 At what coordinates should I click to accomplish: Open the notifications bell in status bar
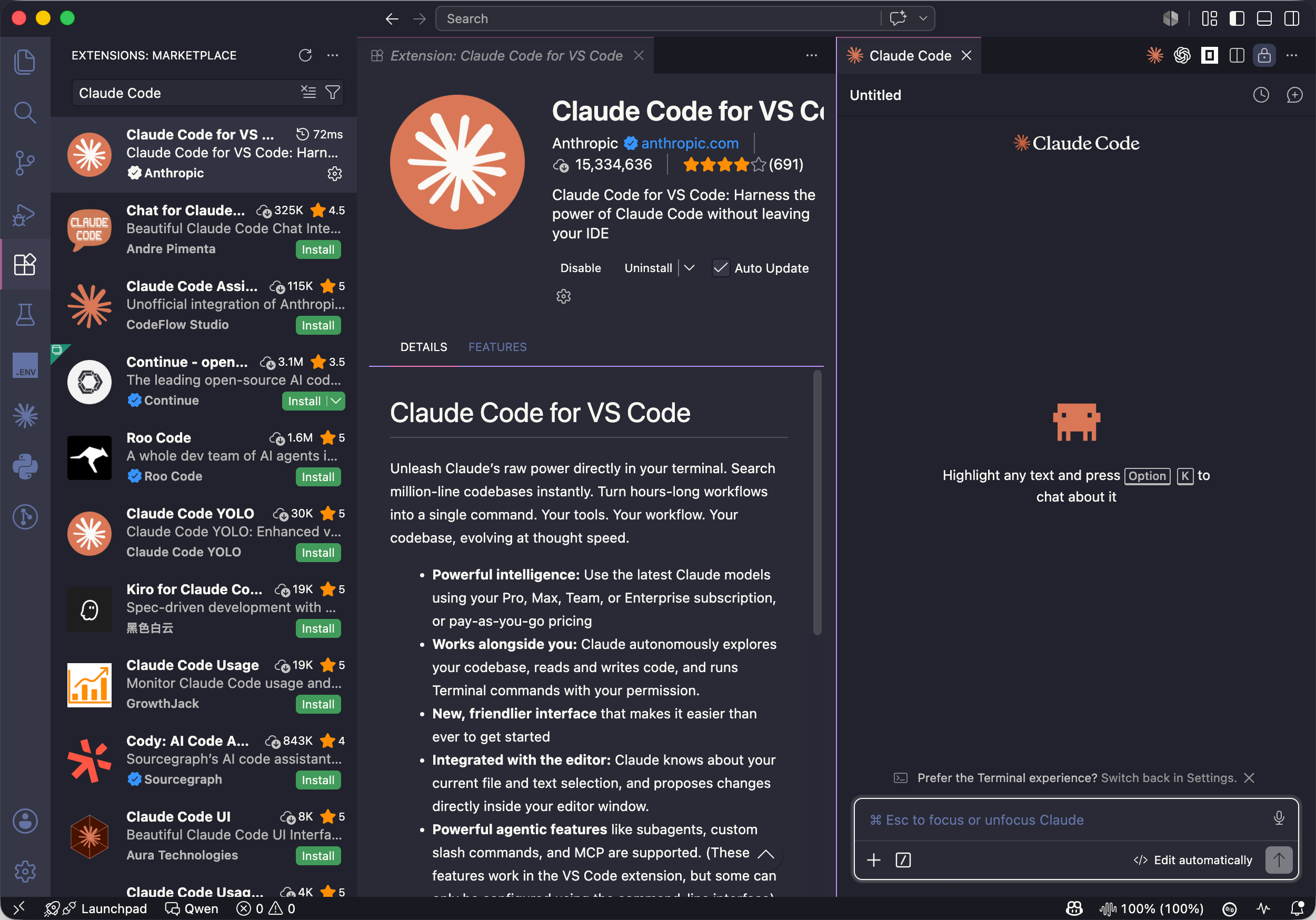point(1297,908)
